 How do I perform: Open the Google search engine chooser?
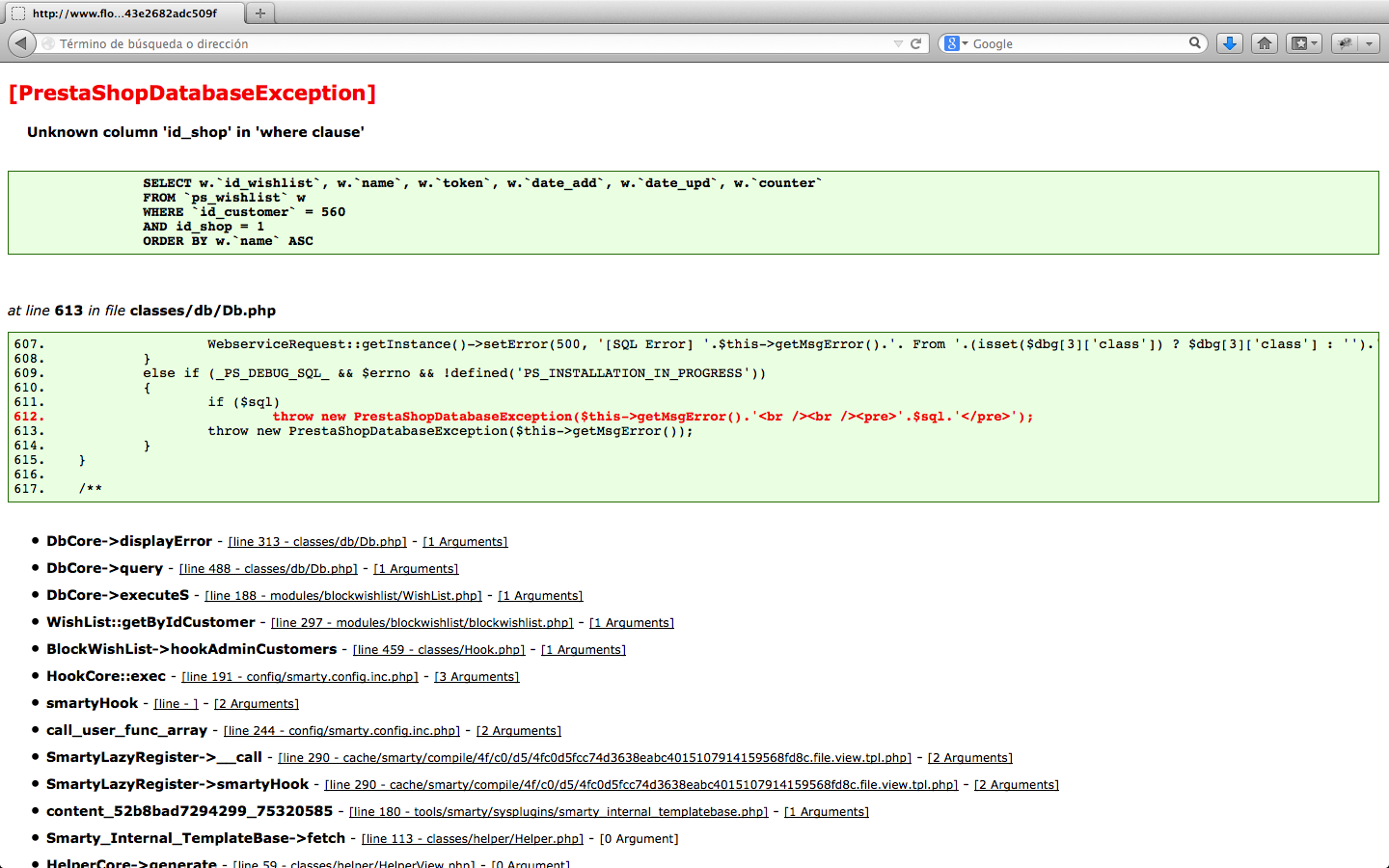pos(956,43)
